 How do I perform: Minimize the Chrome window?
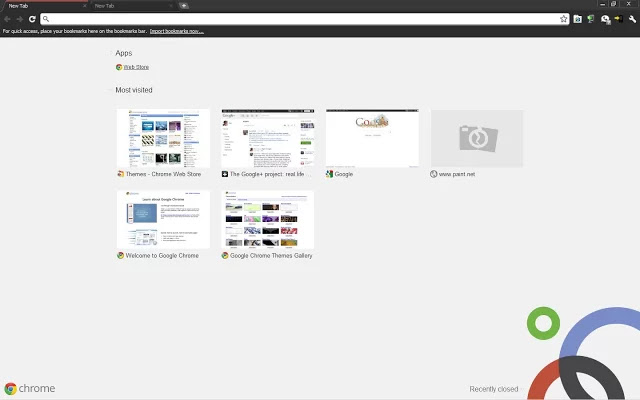click(602, 4)
